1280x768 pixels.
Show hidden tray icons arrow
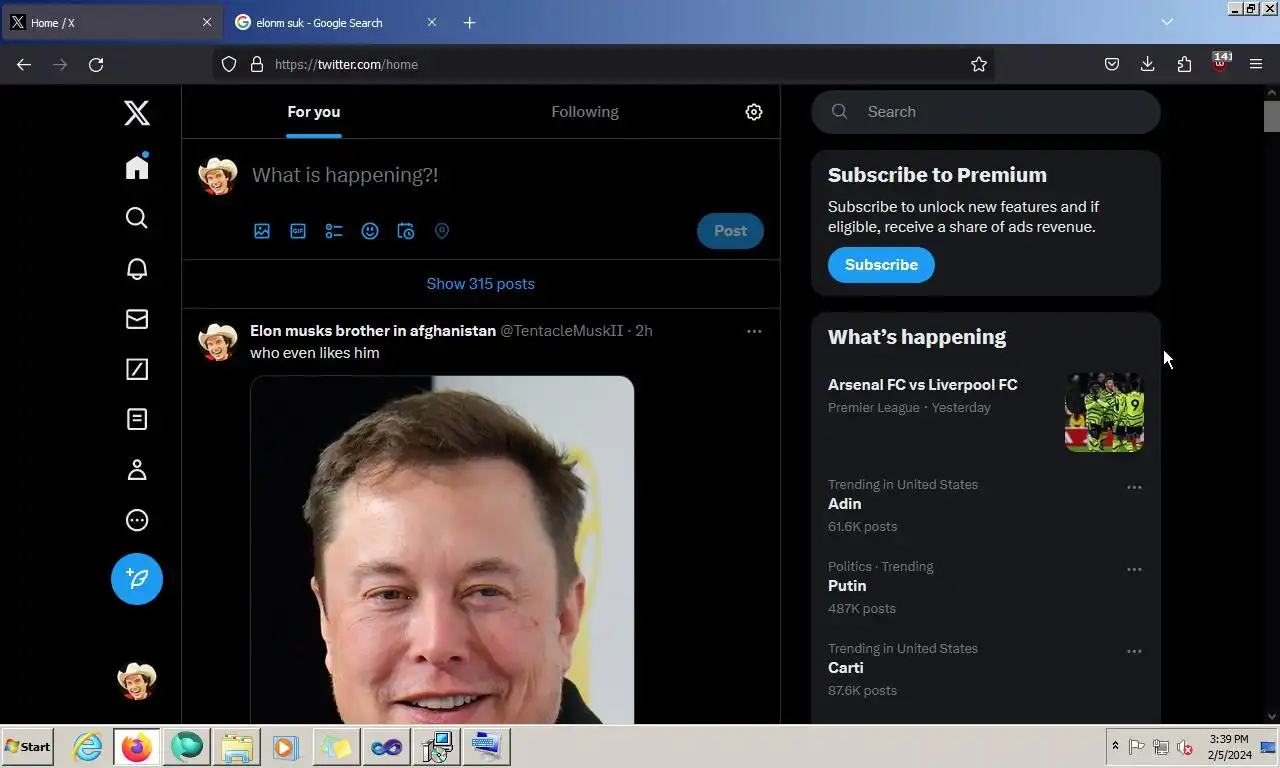pos(1115,746)
